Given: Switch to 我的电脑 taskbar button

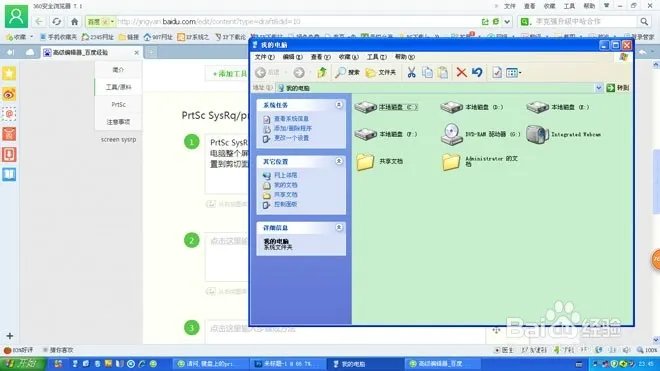Looking at the screenshot, I should point(365,364).
